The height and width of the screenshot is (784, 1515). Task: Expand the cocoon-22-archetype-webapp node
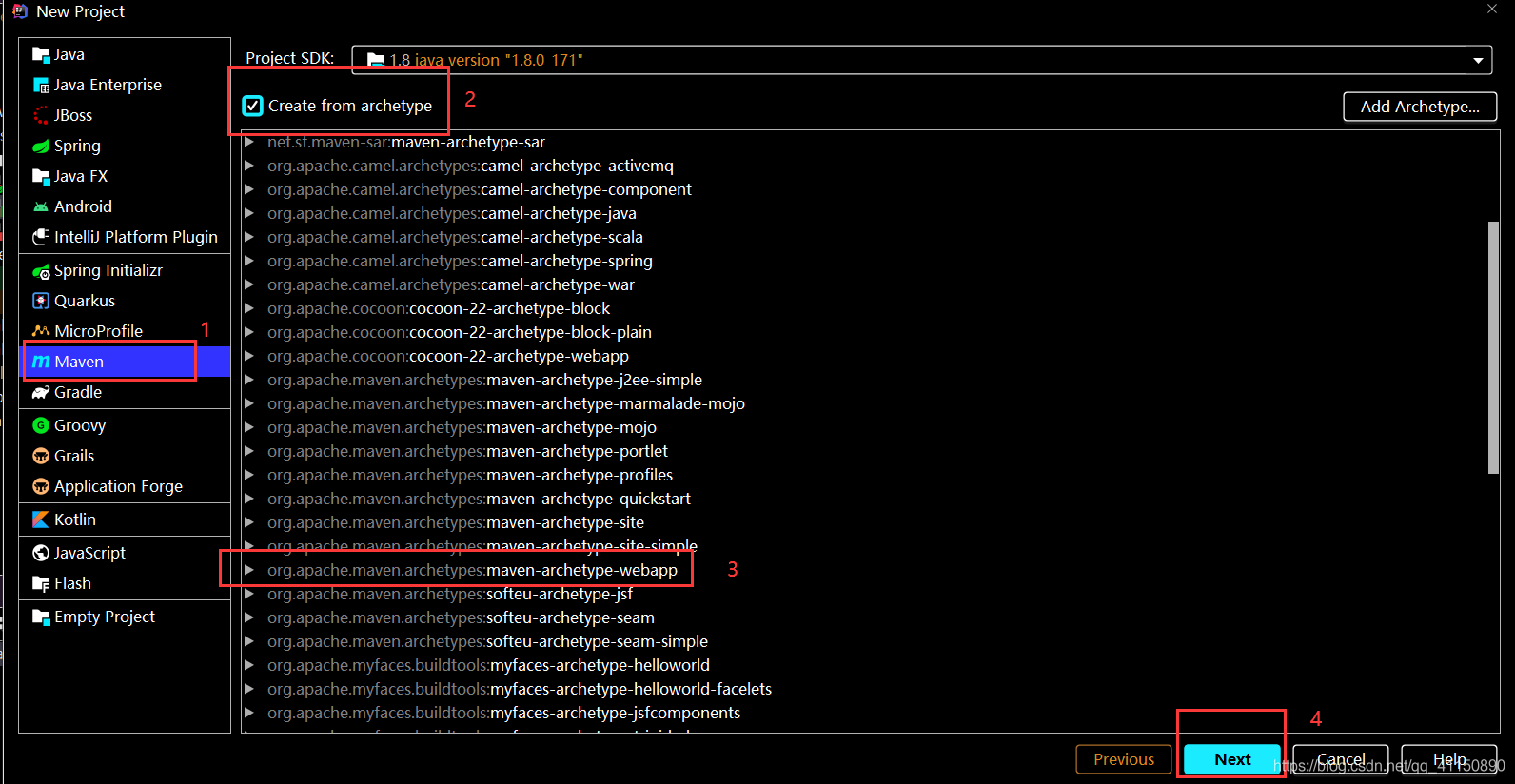pyautogui.click(x=249, y=356)
